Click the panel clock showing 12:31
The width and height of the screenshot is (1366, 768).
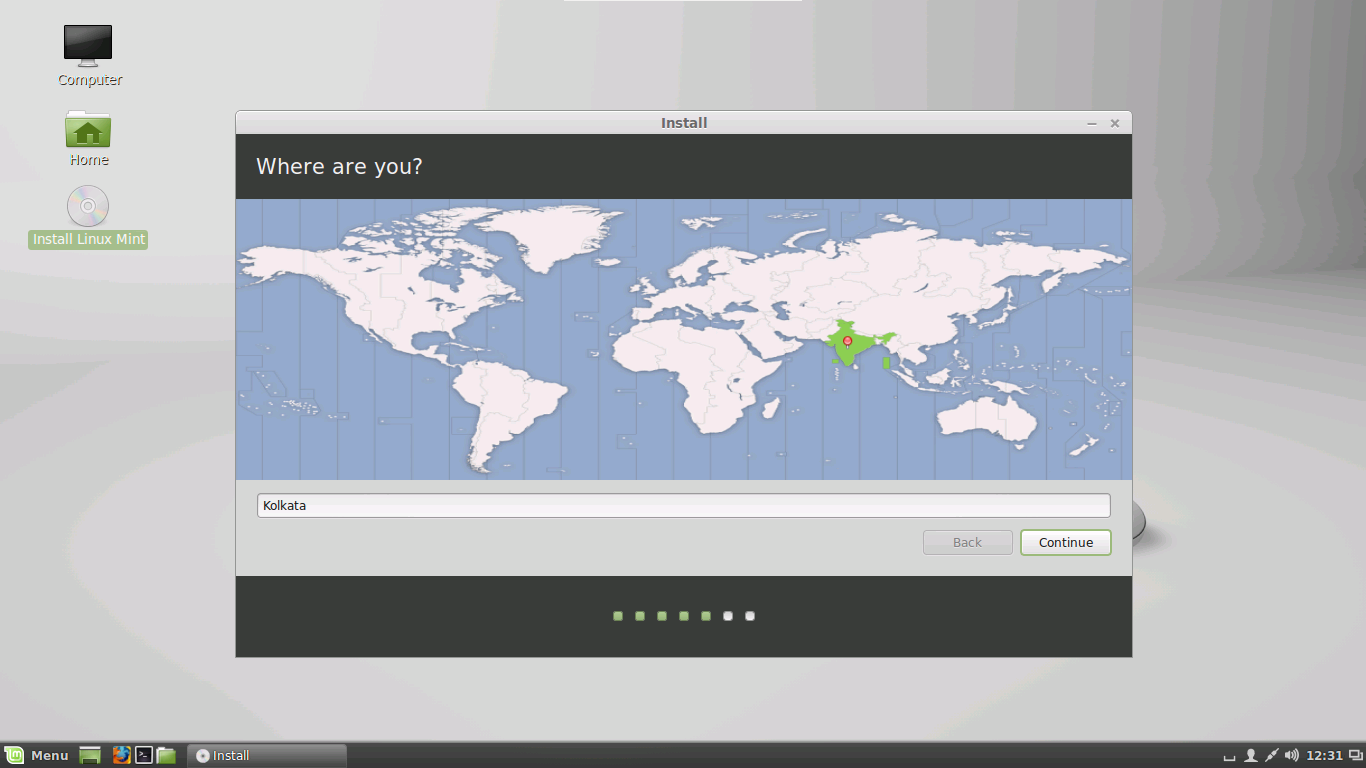pos(1324,755)
